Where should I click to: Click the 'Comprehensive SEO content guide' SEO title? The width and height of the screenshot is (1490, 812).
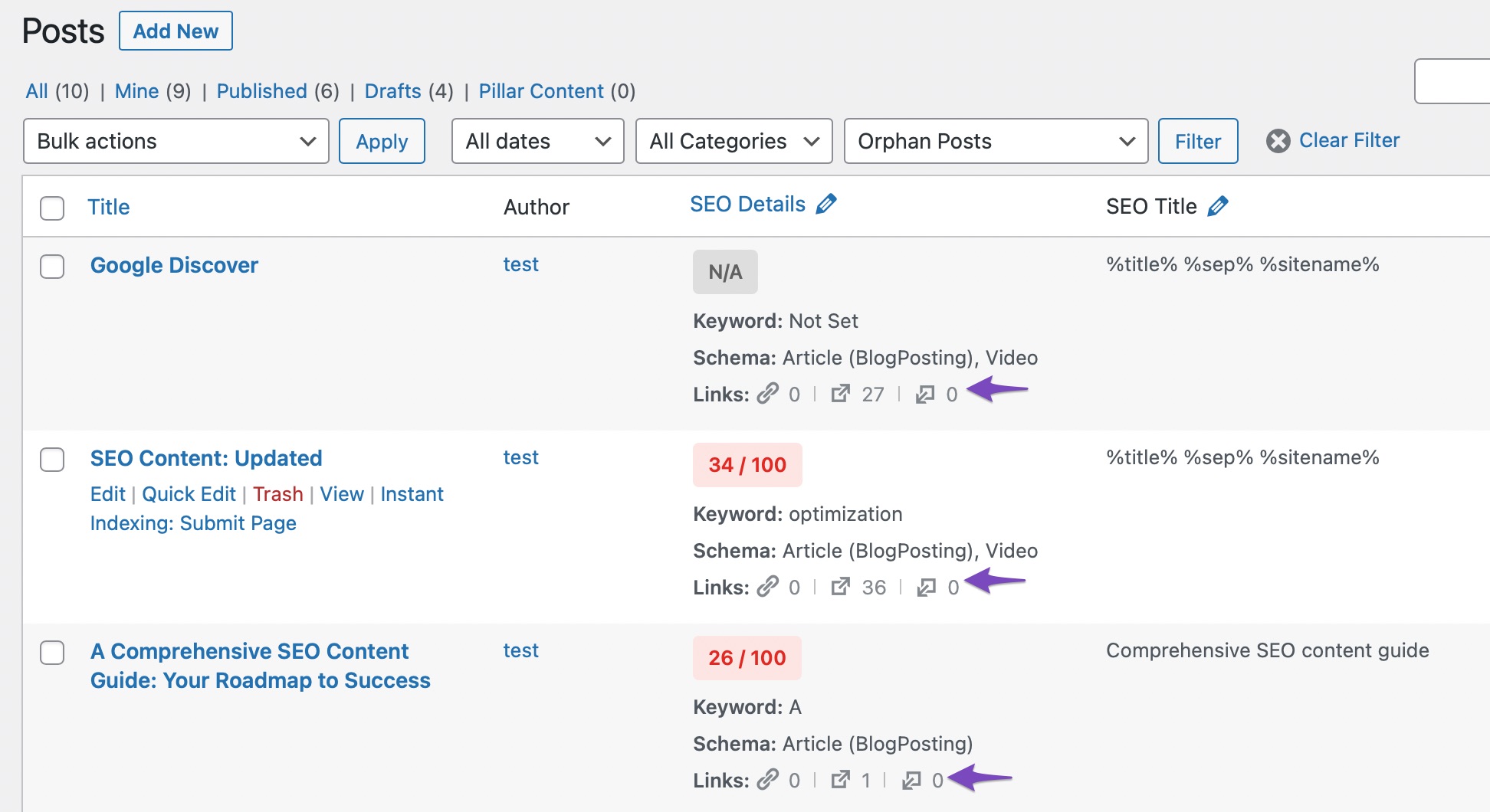[x=1267, y=650]
